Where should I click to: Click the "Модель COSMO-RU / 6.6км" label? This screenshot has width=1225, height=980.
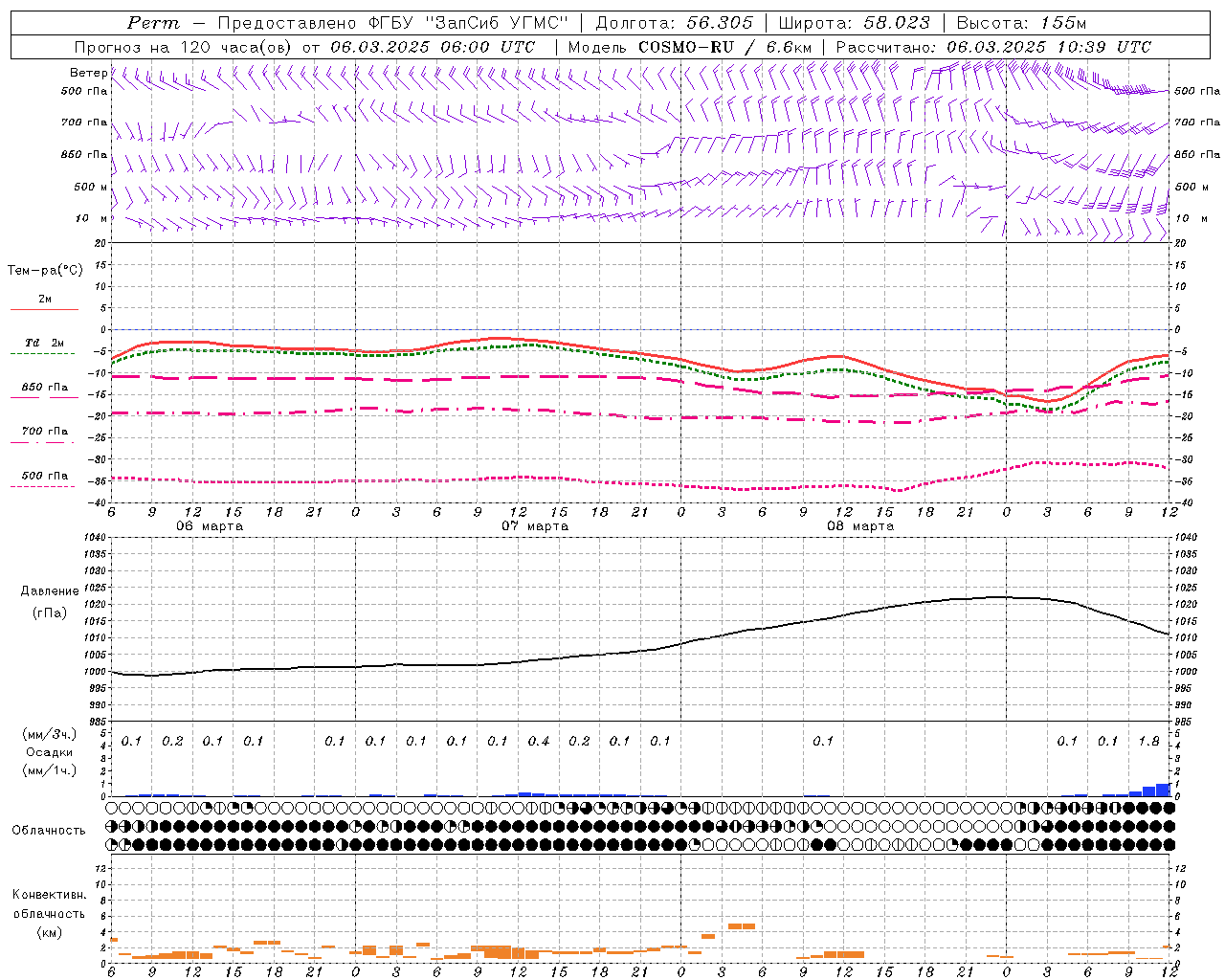(689, 47)
